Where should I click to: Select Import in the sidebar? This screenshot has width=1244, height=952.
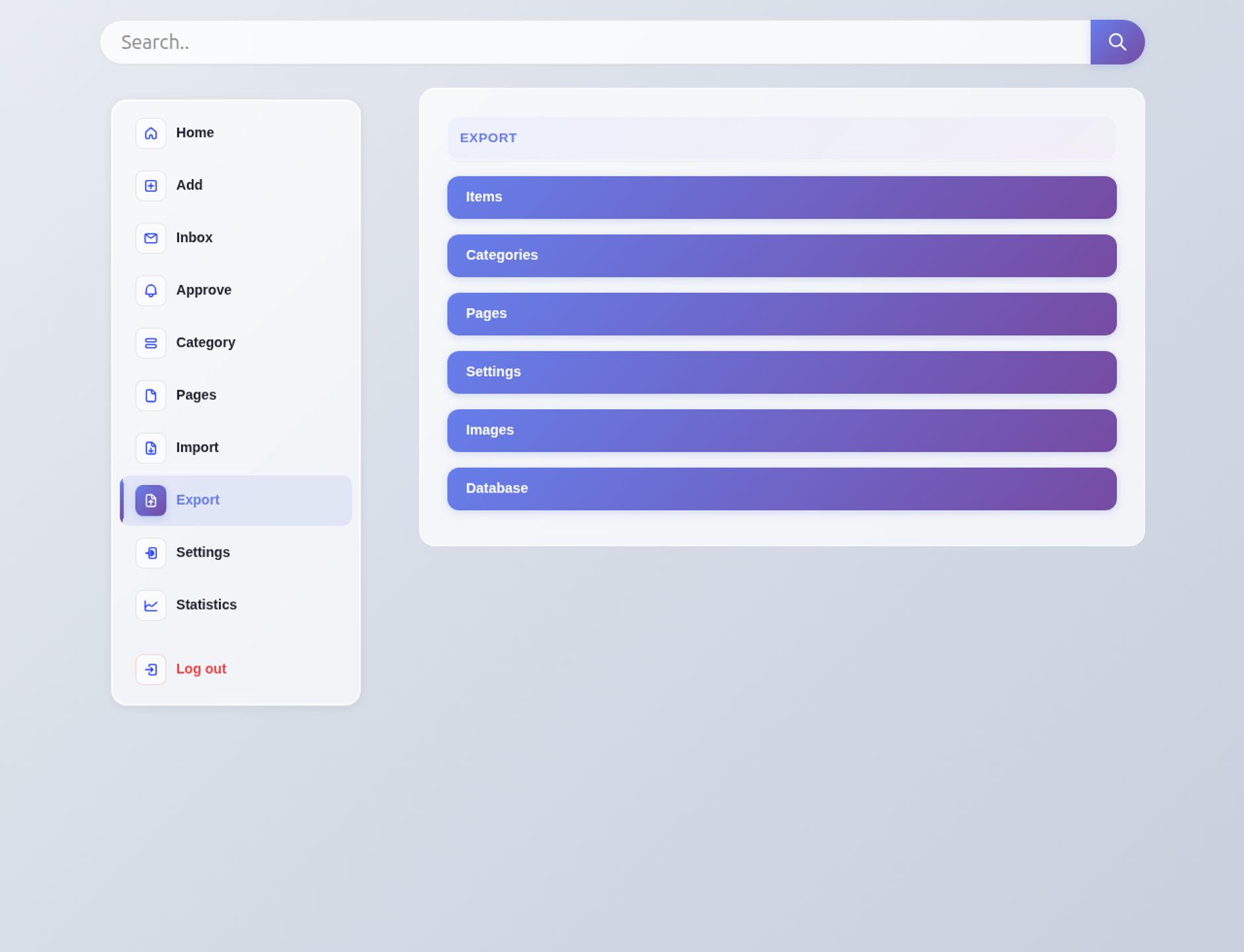point(197,448)
